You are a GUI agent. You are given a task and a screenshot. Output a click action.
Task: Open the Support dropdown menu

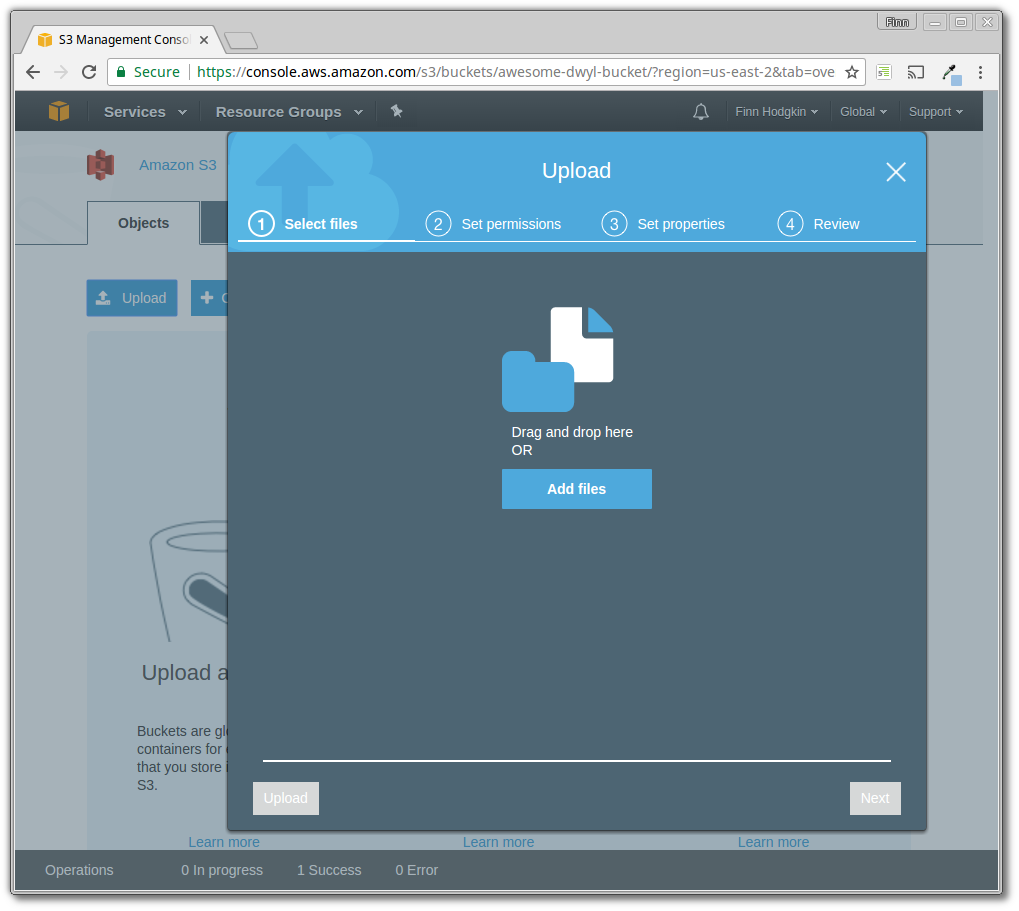(x=936, y=112)
